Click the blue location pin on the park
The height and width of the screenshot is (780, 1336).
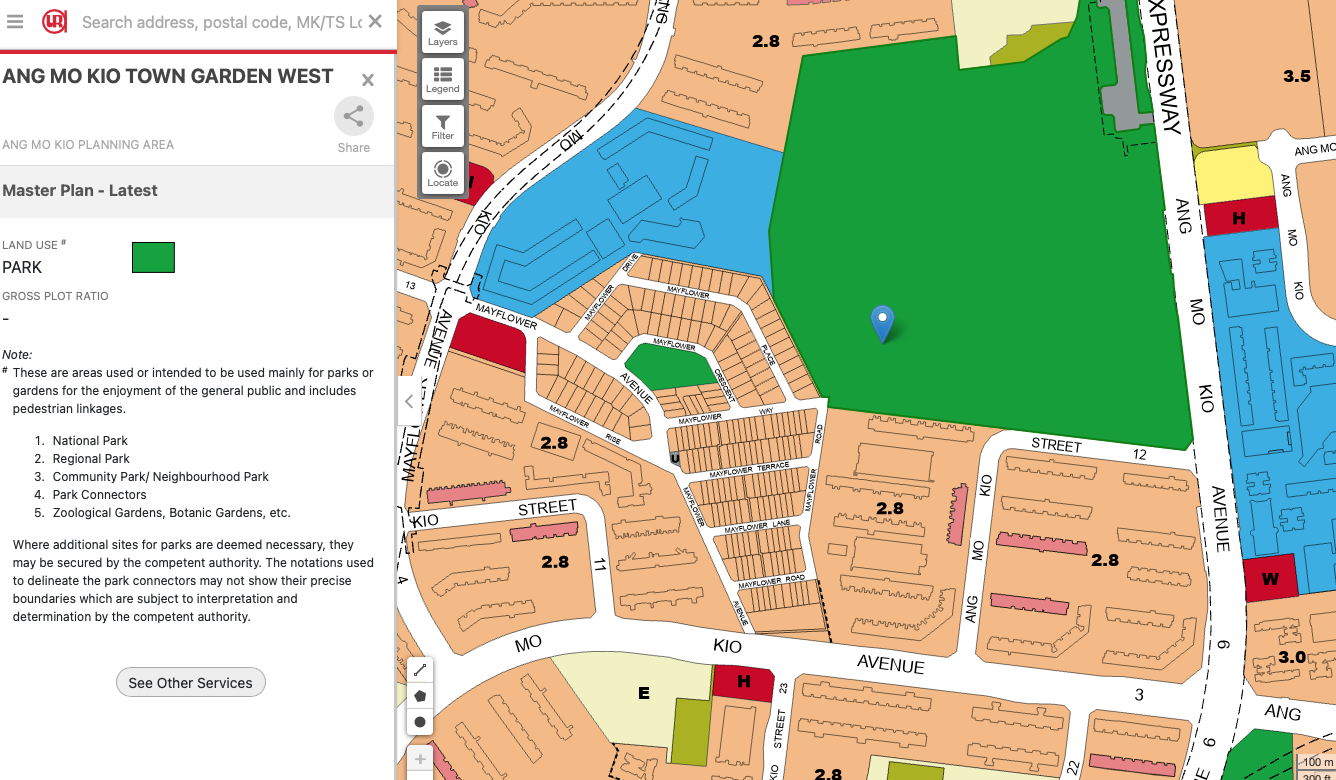coord(882,324)
